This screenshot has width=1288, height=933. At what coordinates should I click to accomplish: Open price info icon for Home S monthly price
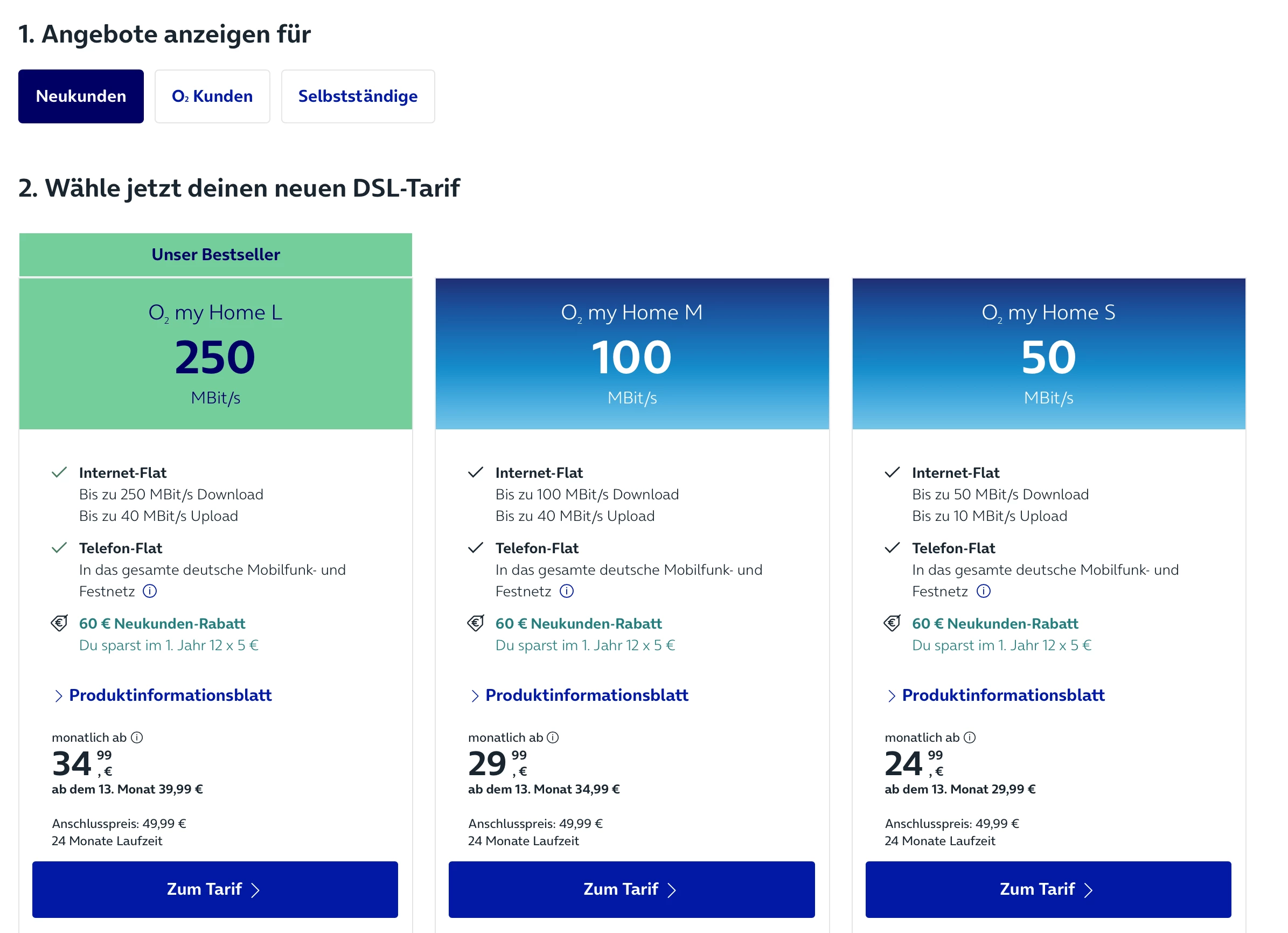970,737
